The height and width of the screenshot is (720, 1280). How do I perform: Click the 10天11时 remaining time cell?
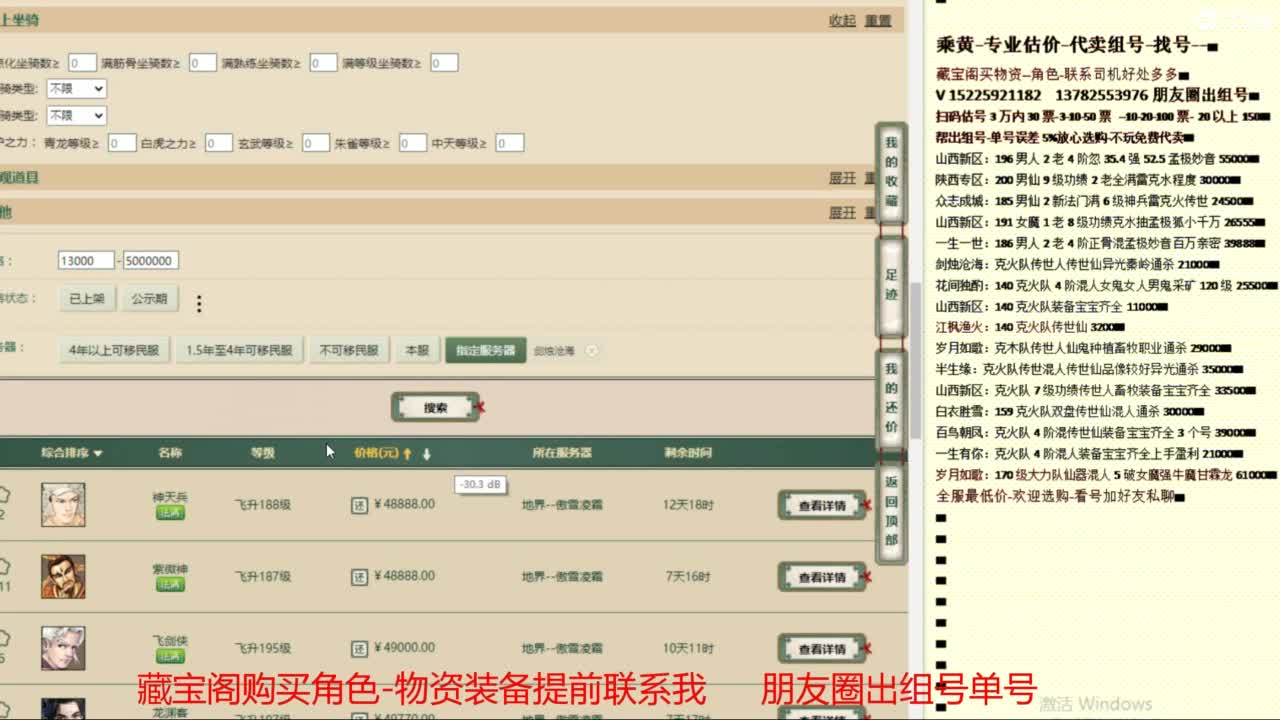tap(688, 648)
